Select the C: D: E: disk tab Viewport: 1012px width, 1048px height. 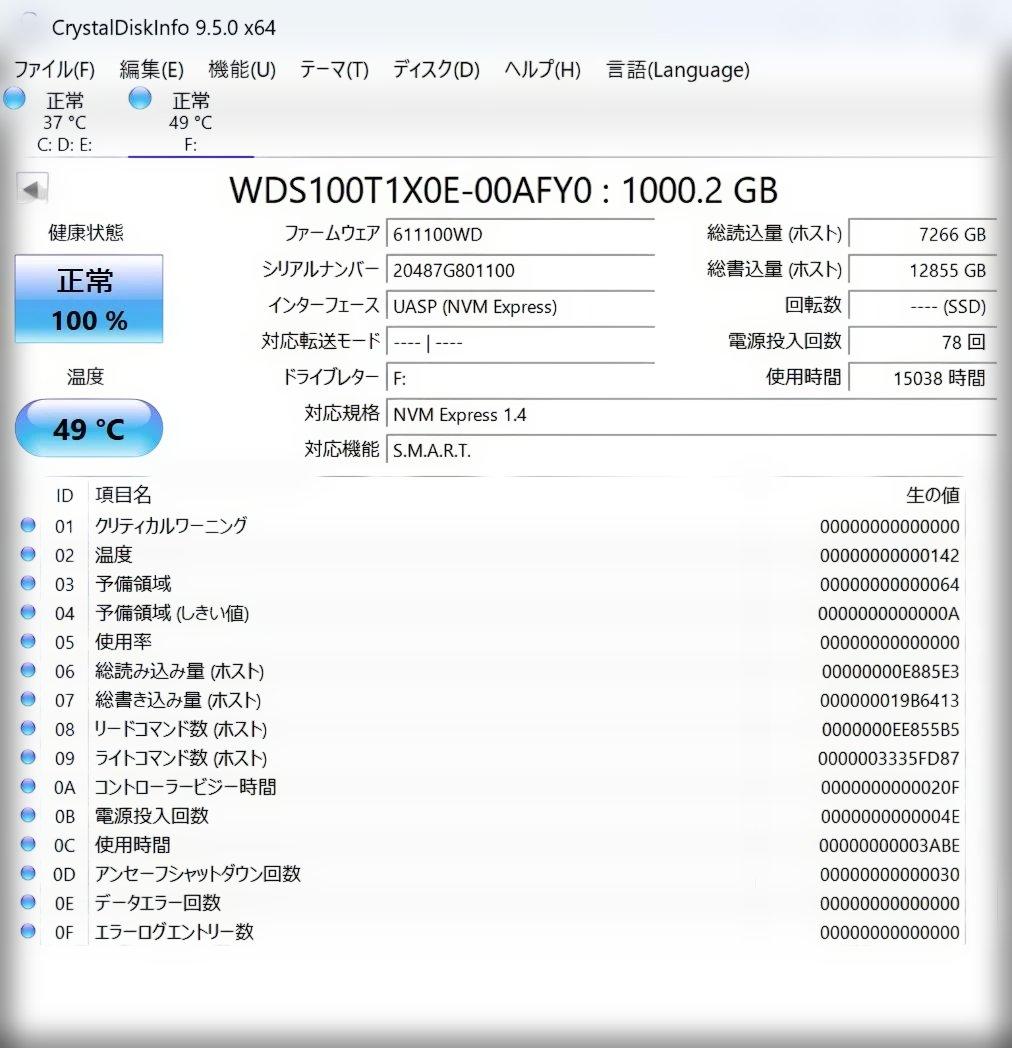tap(64, 122)
